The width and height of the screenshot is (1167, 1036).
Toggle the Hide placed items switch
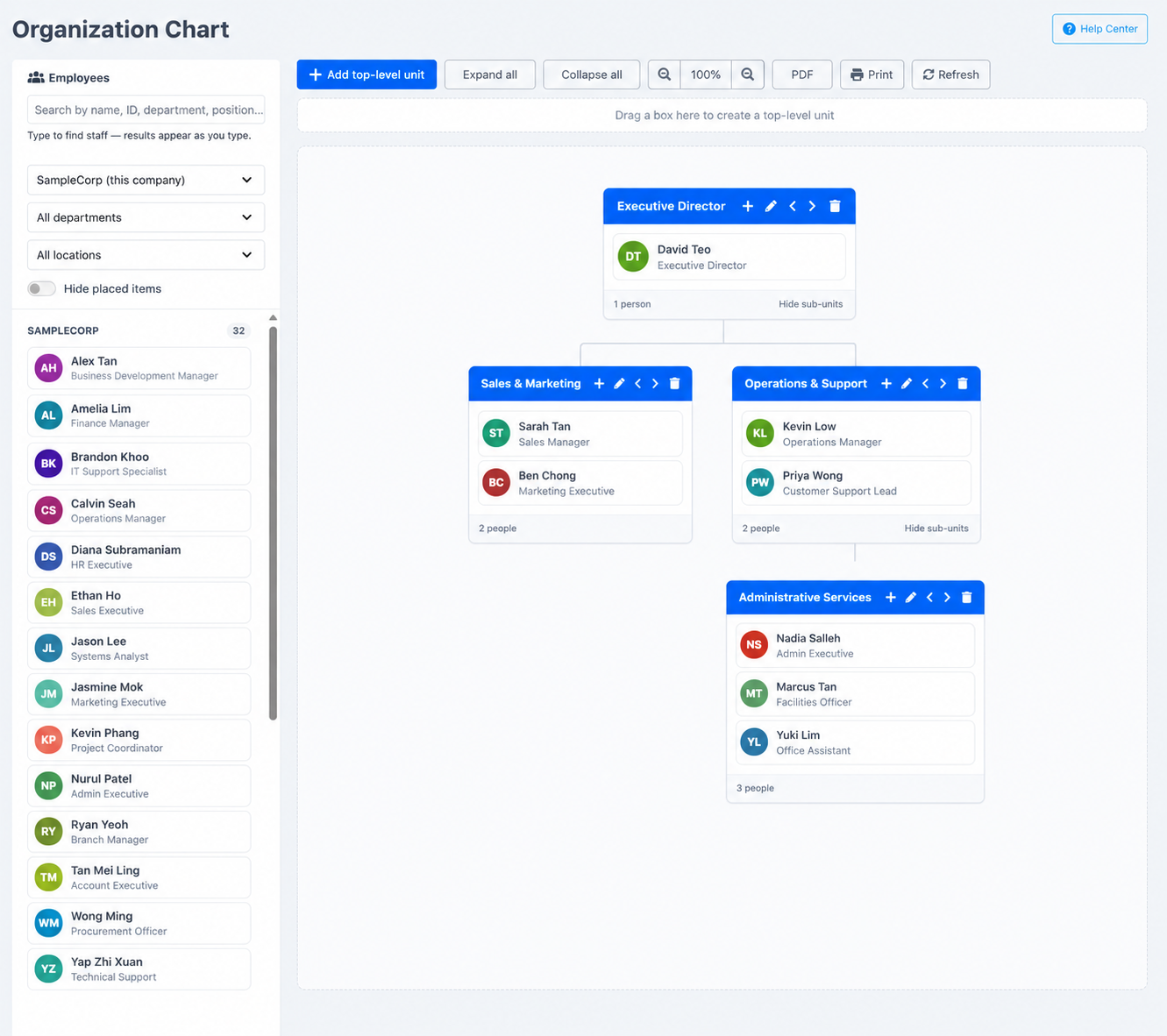(41, 288)
